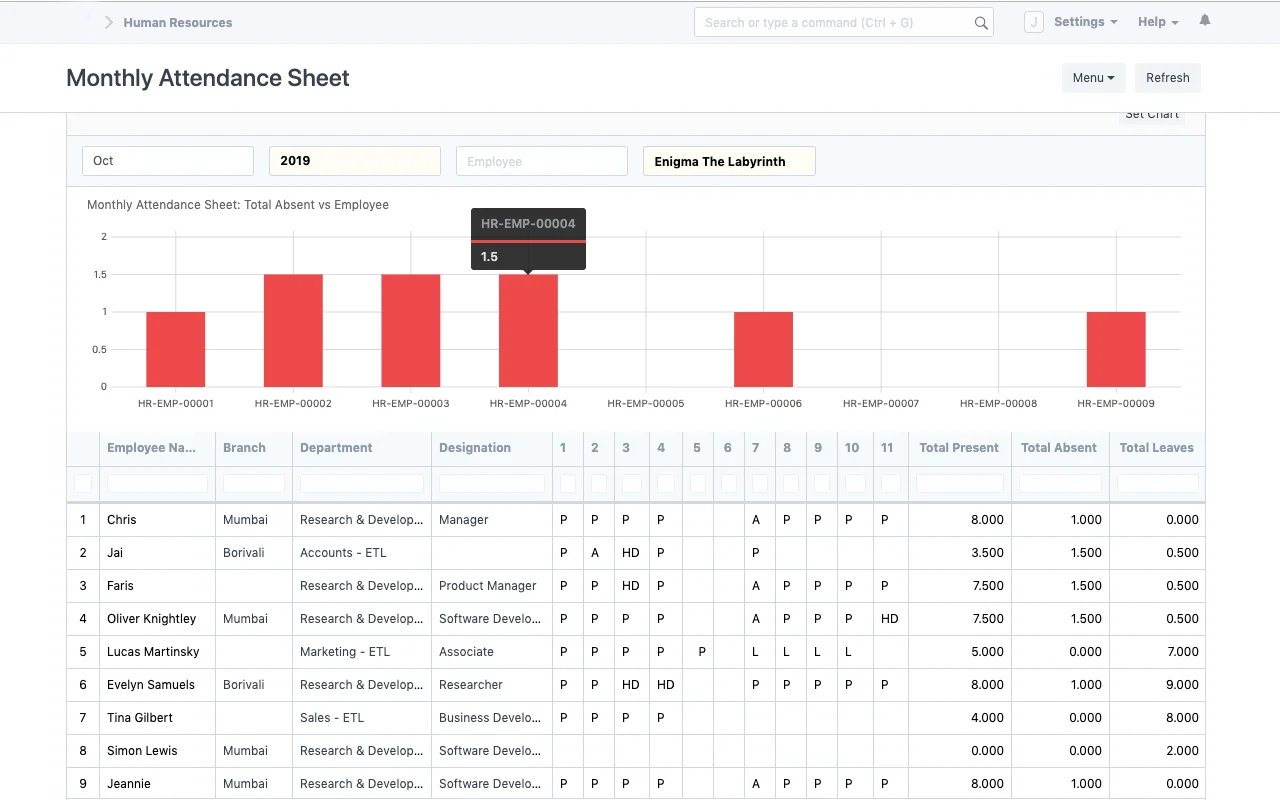Click the Refresh button
The height and width of the screenshot is (800, 1280).
(x=1167, y=77)
